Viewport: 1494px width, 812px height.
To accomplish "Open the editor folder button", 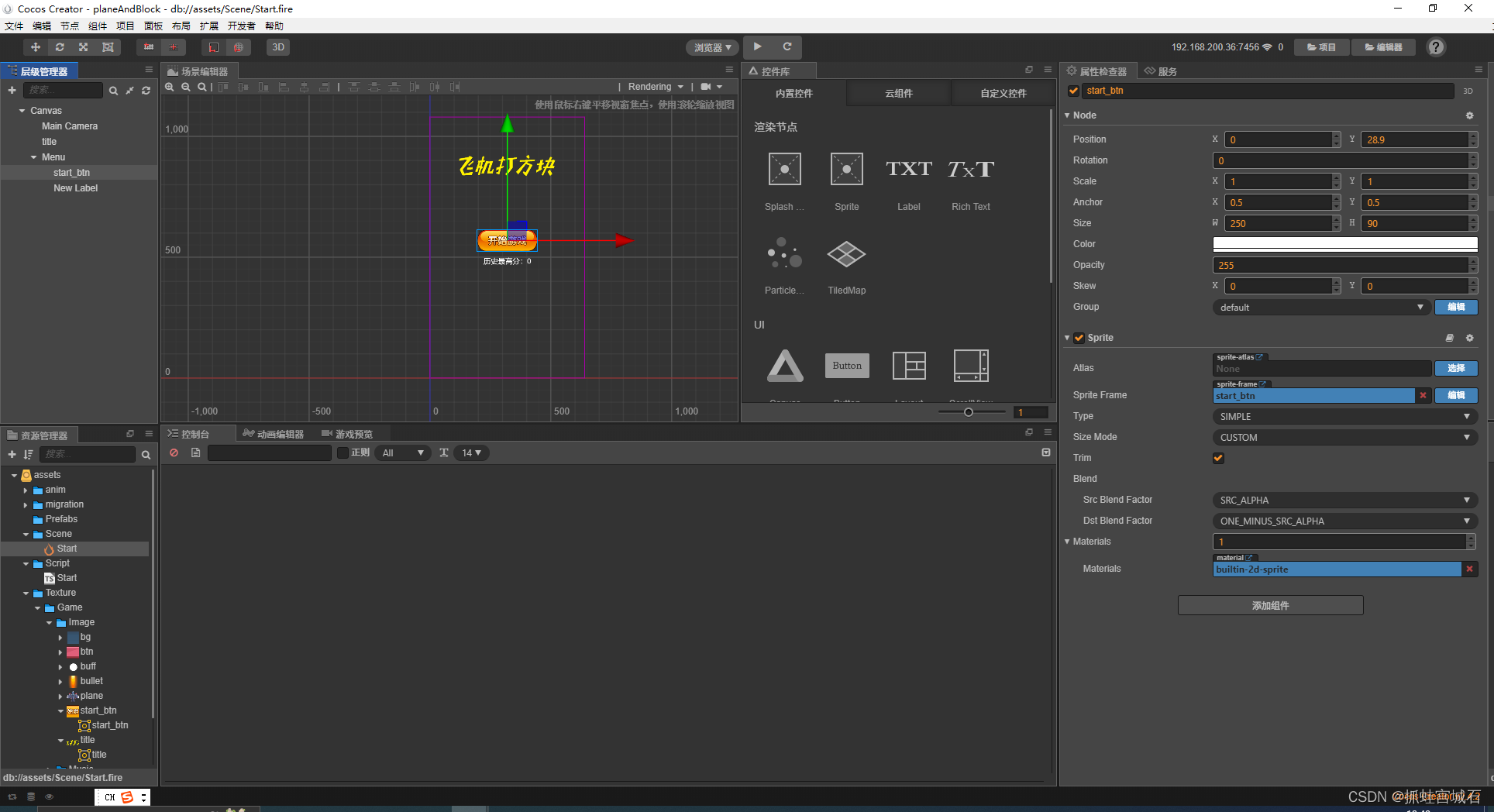I will click(1384, 47).
